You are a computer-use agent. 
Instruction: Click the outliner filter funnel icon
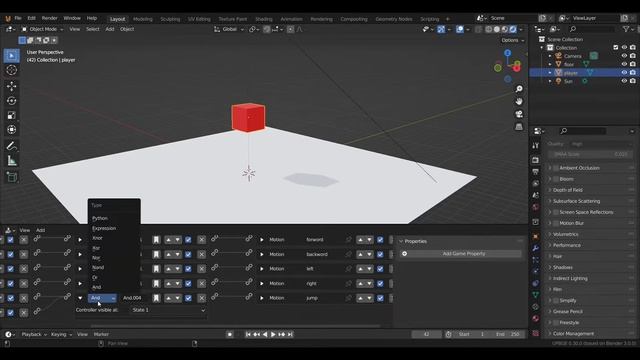(x=626, y=29)
